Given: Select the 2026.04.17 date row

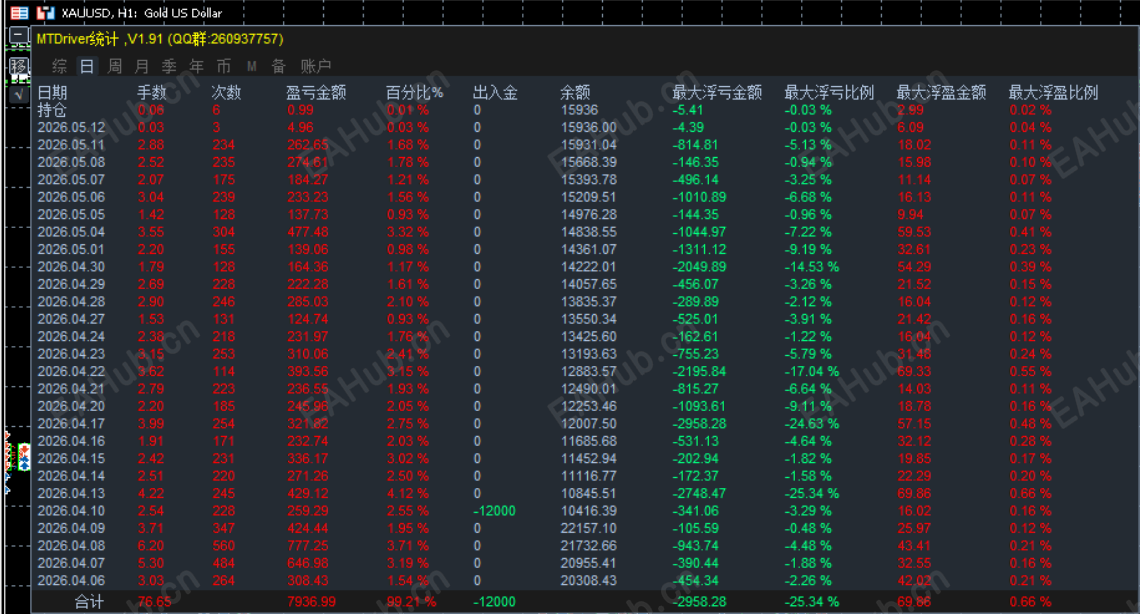Looking at the screenshot, I should [71, 424].
